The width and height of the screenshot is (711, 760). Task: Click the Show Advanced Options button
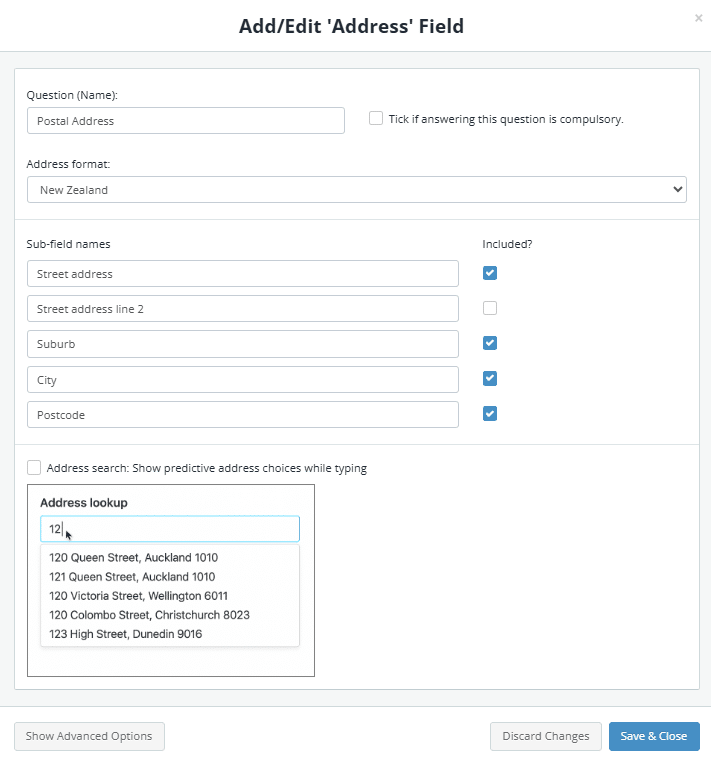[x=89, y=736]
